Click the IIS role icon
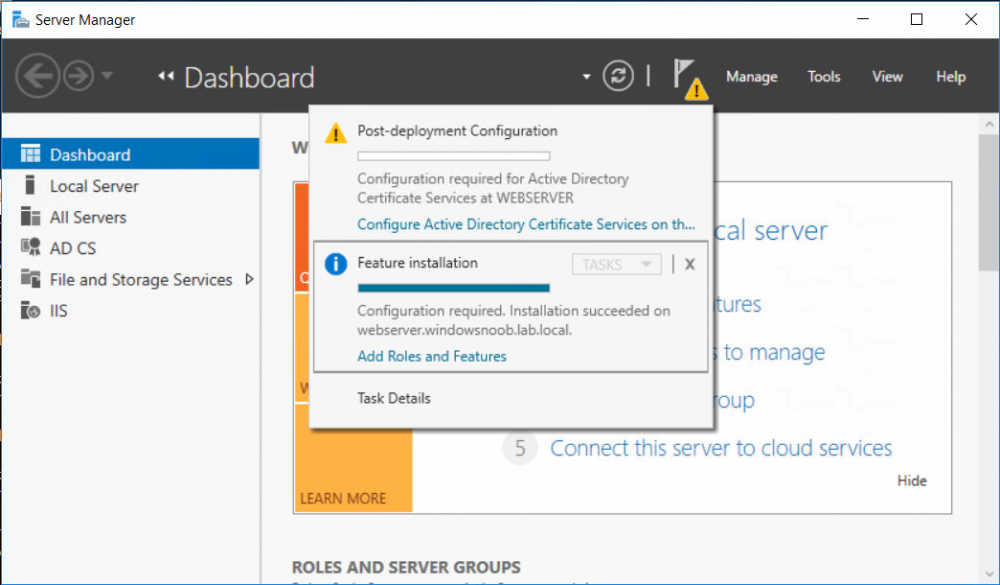The image size is (1000, 585). [x=30, y=310]
